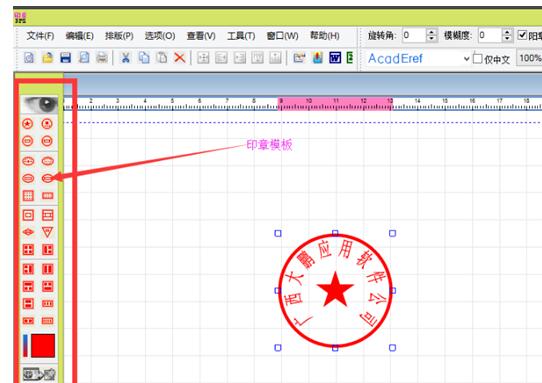
Task: Click the eye preview image in the template panel
Action: pos(39,105)
